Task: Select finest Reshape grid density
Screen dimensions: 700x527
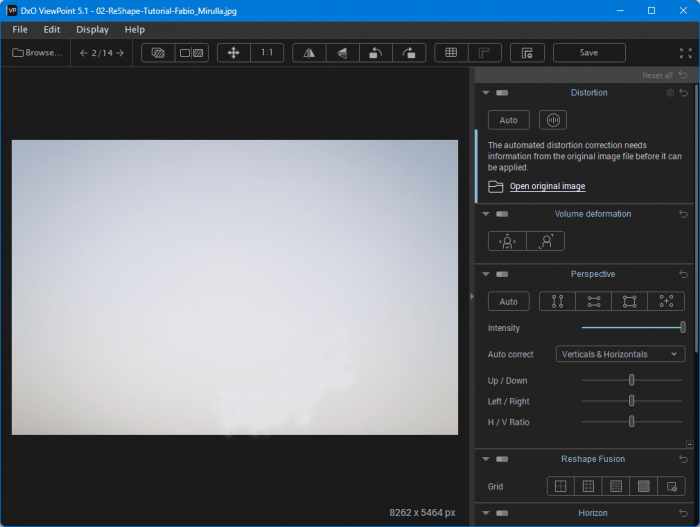Action: (644, 486)
